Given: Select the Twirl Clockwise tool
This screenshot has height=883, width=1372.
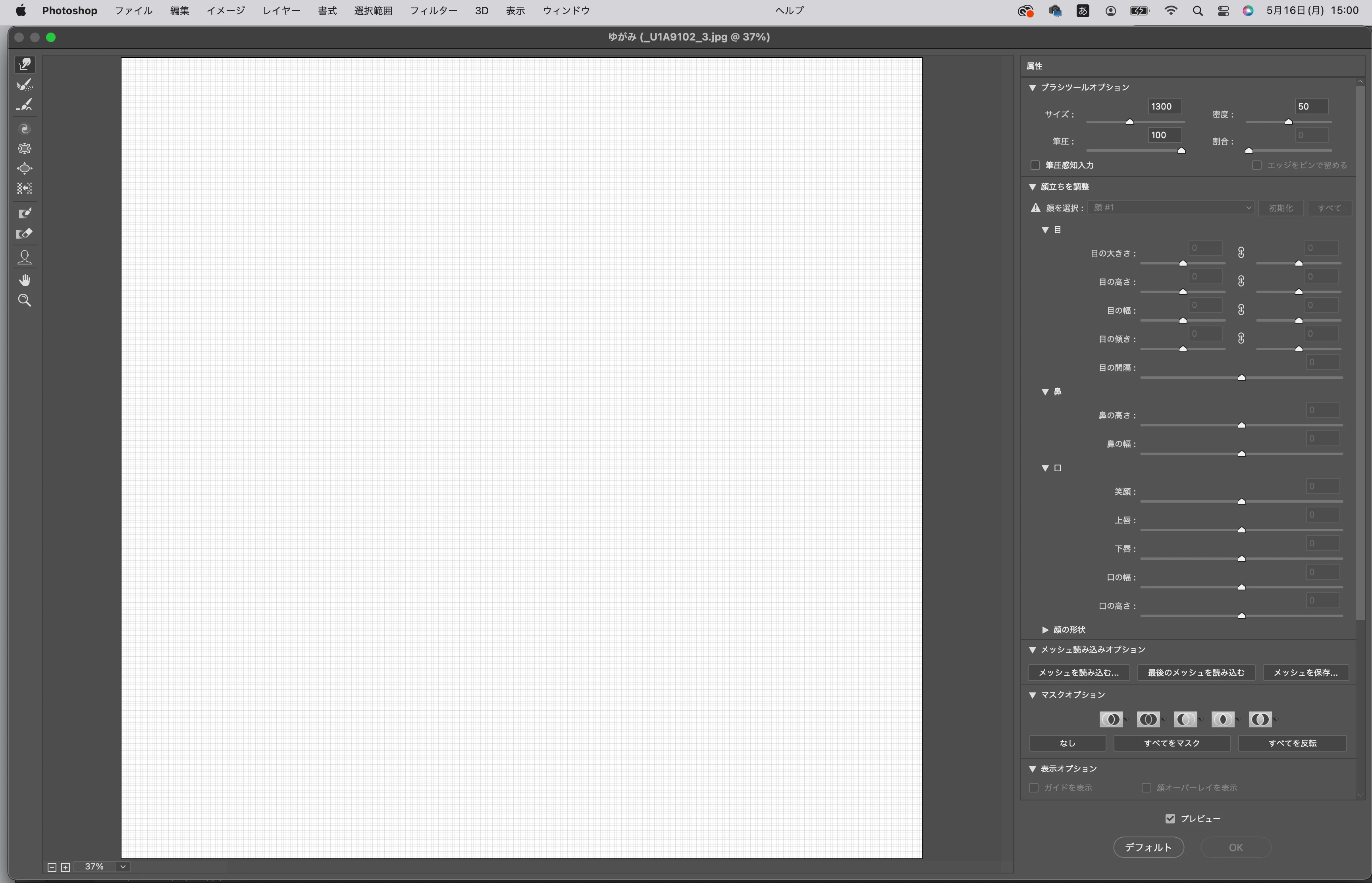Looking at the screenshot, I should pos(25,128).
